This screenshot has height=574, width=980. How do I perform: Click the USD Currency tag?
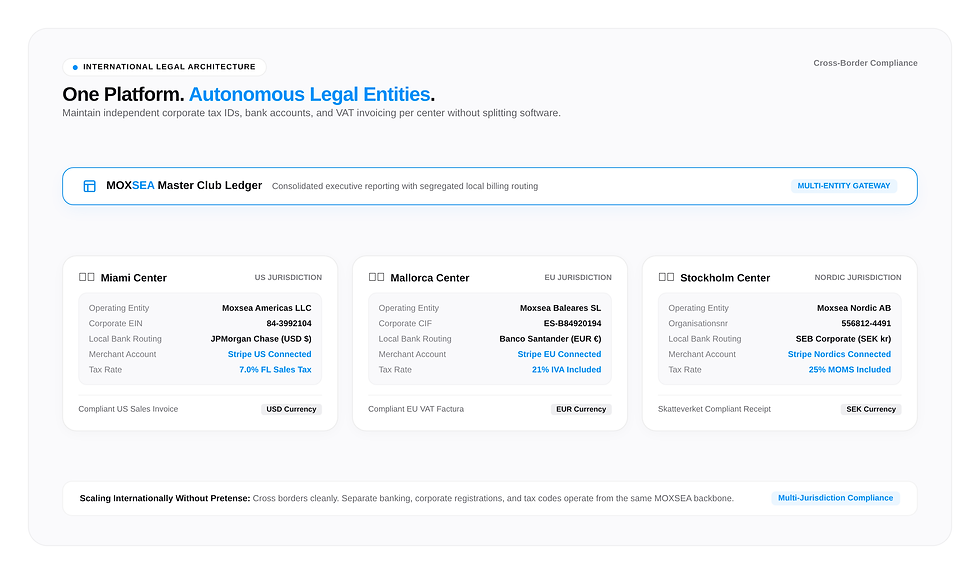pyautogui.click(x=291, y=409)
